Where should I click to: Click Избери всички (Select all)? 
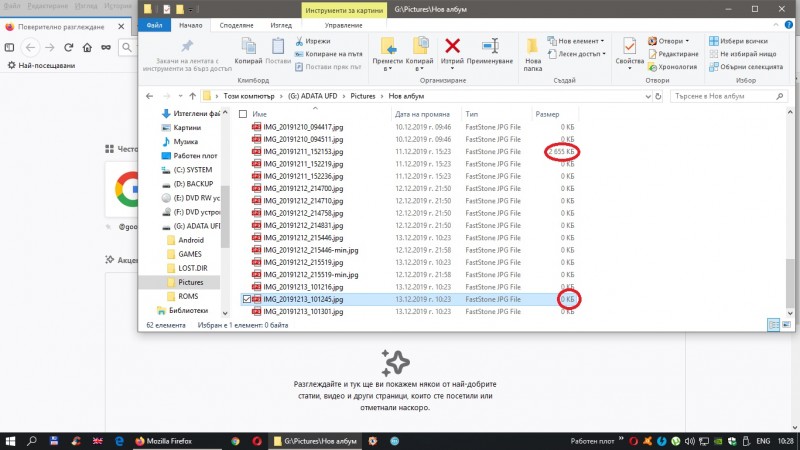(738, 41)
